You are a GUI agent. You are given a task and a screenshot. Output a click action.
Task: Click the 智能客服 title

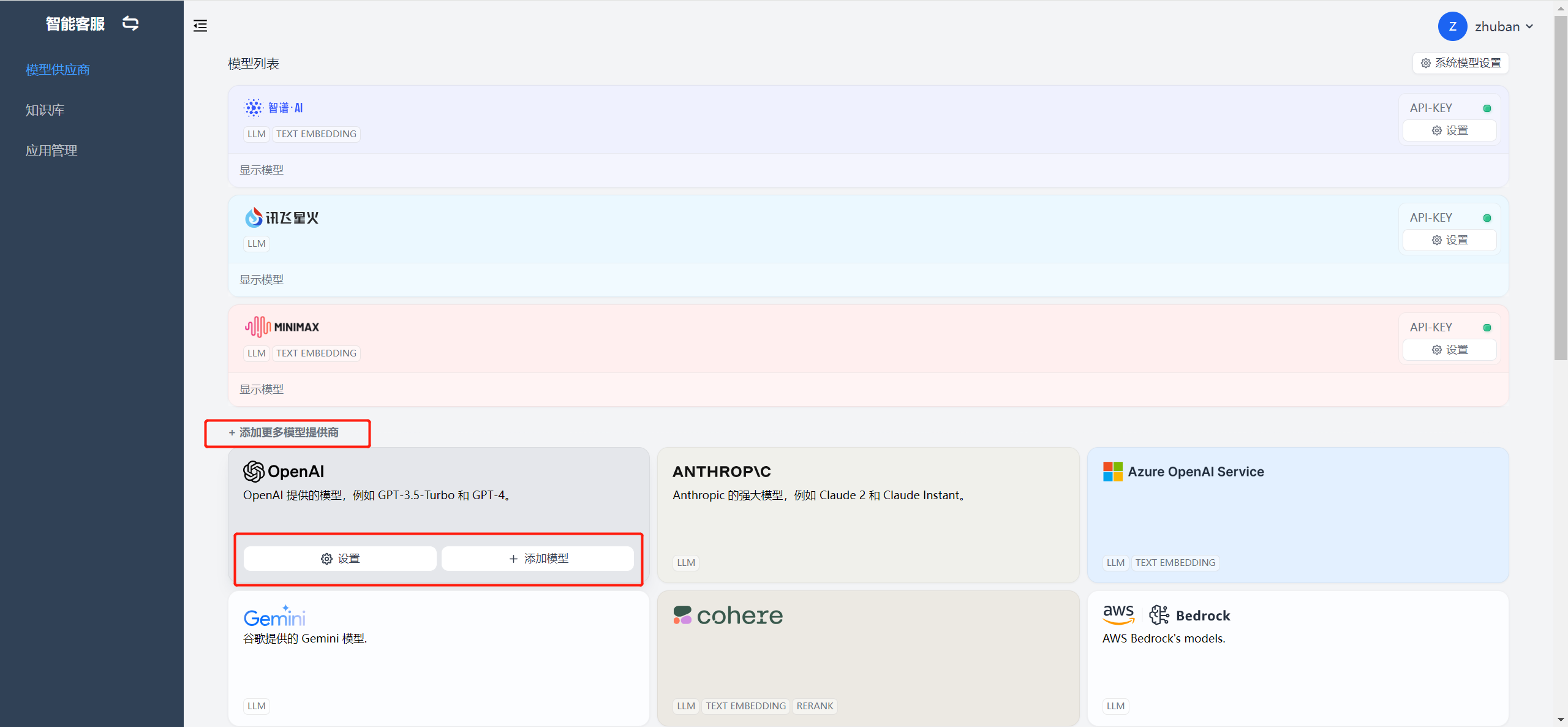point(75,24)
